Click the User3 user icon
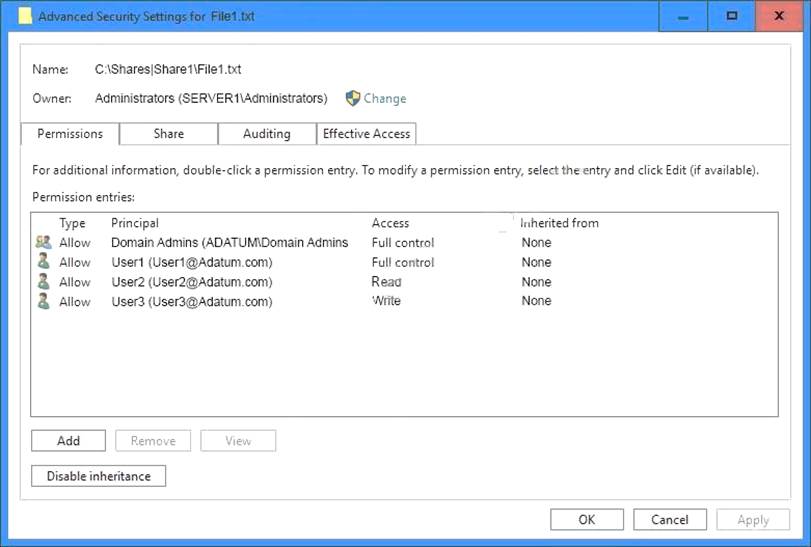Viewport: 811px width, 547px height. click(43, 301)
